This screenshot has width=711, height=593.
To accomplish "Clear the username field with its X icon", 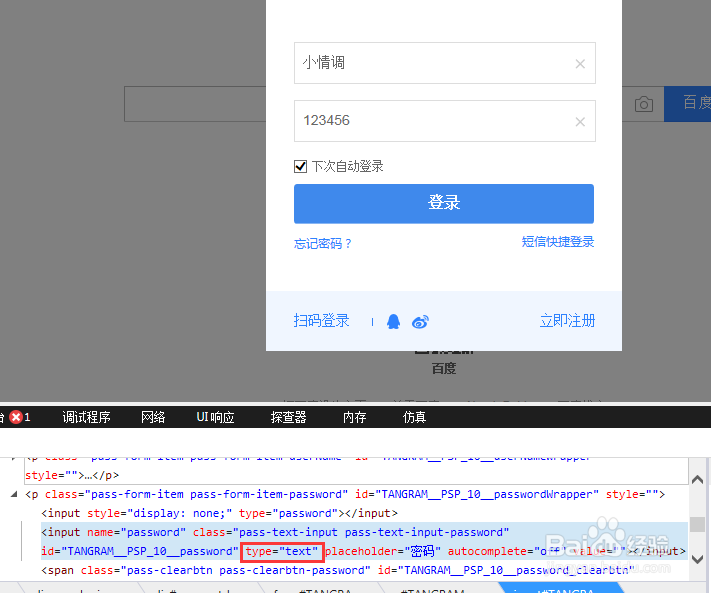I will tap(580, 64).
